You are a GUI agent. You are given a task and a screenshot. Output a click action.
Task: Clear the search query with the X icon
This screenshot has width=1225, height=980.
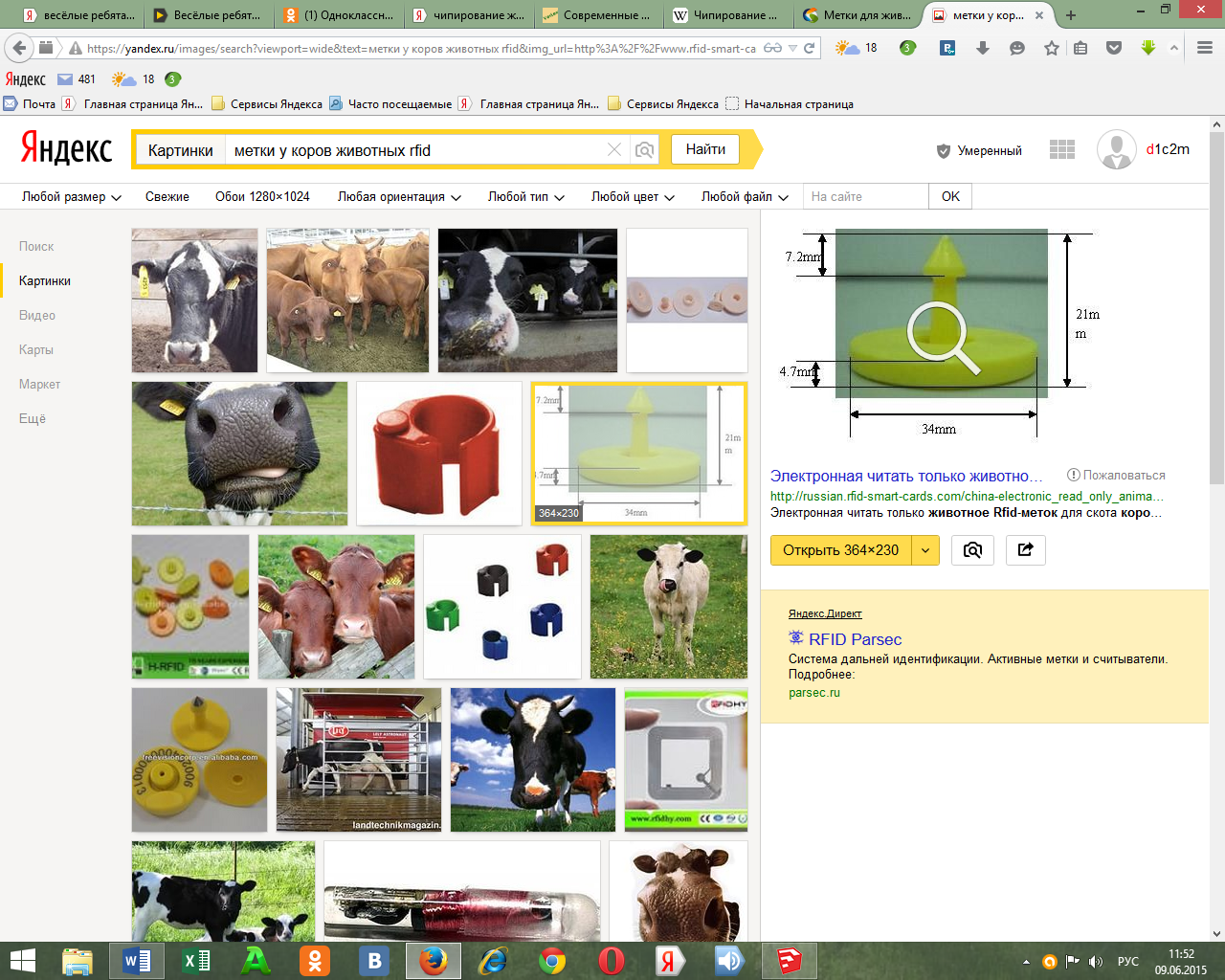[x=614, y=150]
